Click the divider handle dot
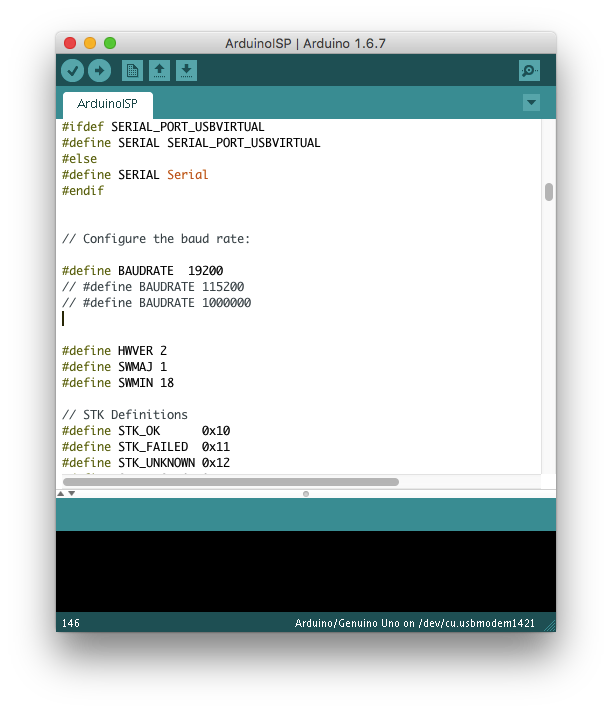 pyautogui.click(x=306, y=494)
